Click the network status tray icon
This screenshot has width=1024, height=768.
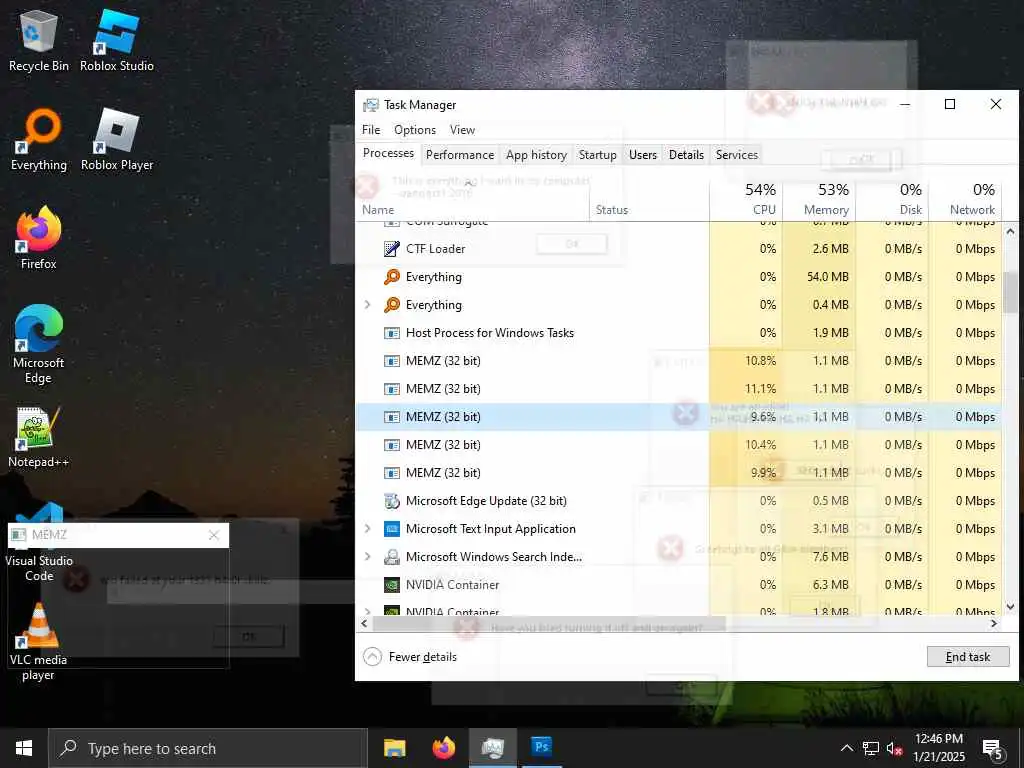click(871, 748)
